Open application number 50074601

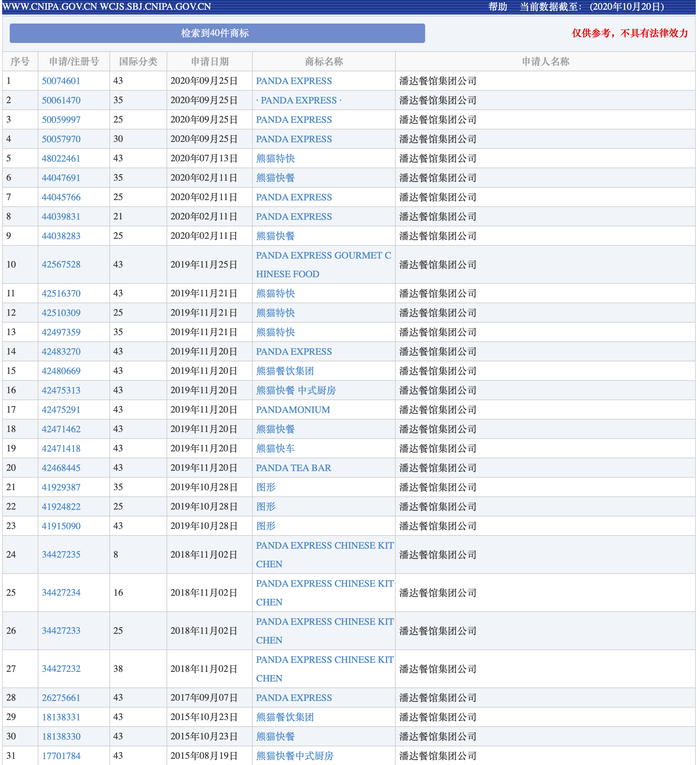coord(61,81)
